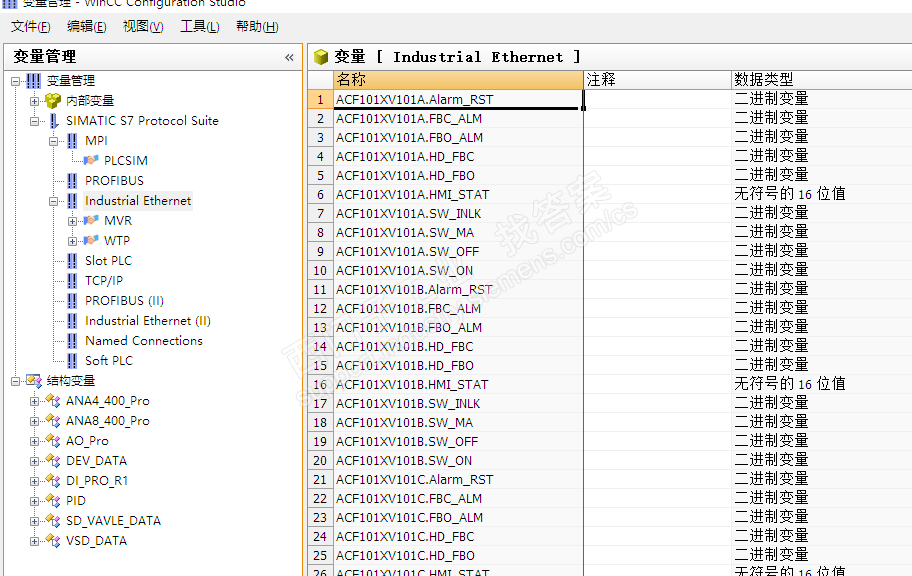Collapse the MPI tree node
Viewport: 912px width, 576px height.
coord(54,141)
